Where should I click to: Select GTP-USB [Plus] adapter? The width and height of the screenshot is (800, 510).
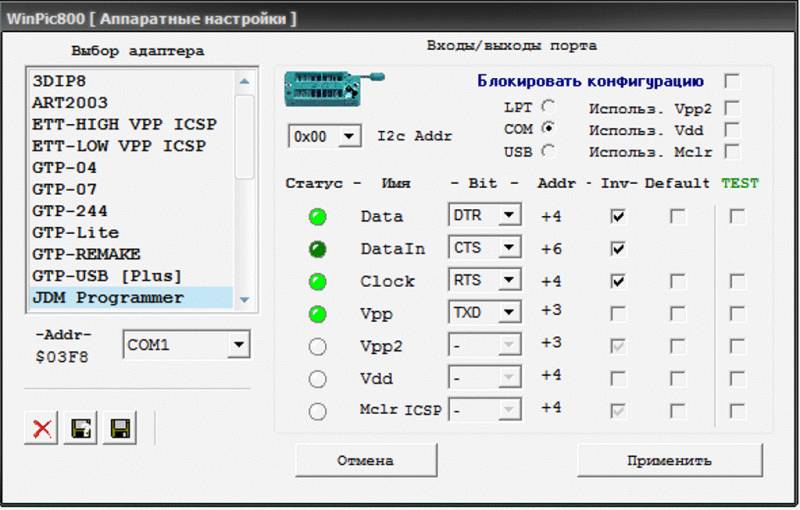(x=132, y=276)
